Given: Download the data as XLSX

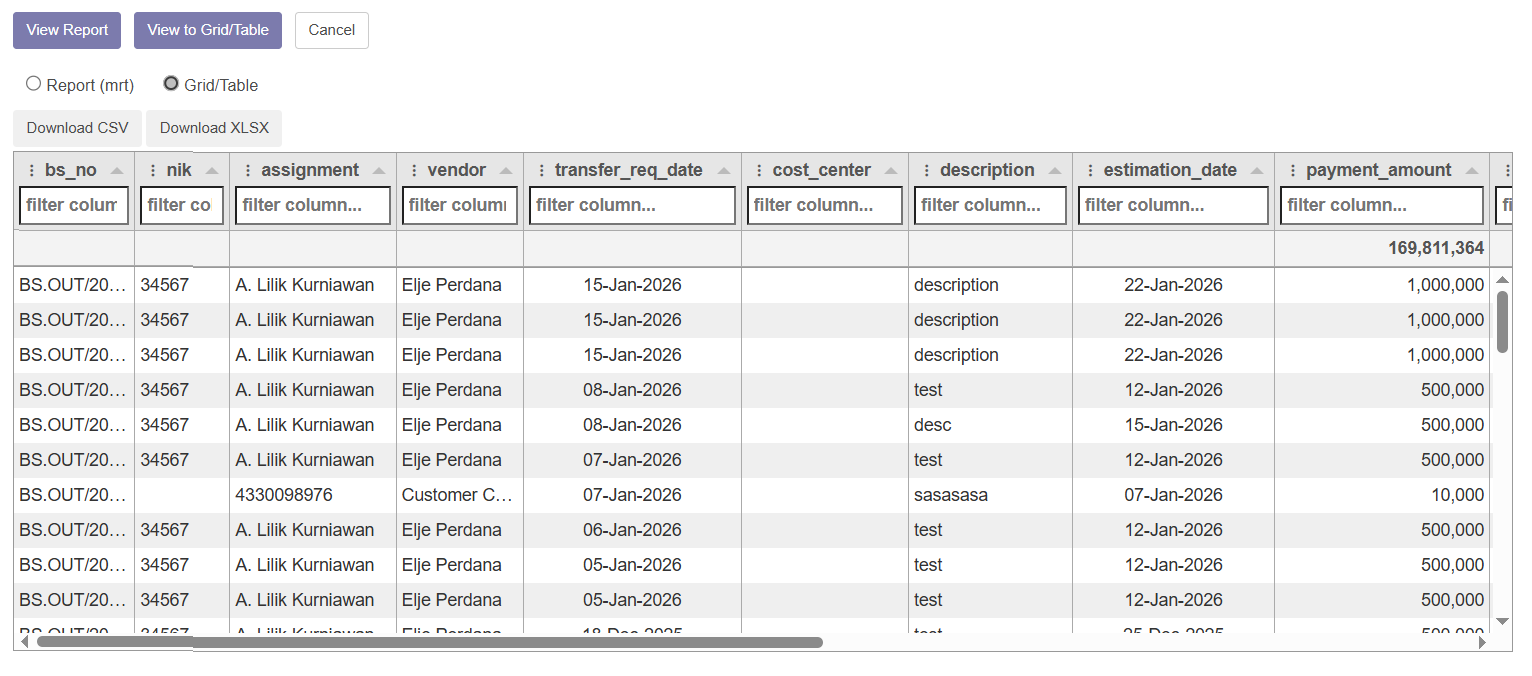Looking at the screenshot, I should (x=214, y=128).
